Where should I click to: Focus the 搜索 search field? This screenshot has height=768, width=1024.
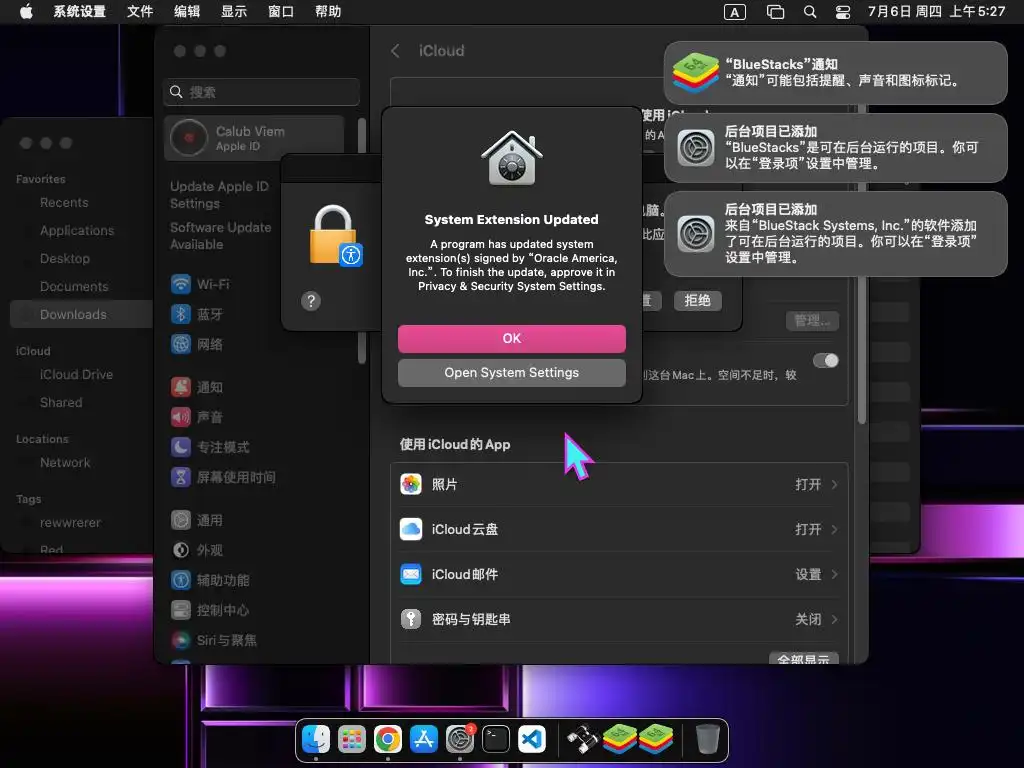[261, 92]
